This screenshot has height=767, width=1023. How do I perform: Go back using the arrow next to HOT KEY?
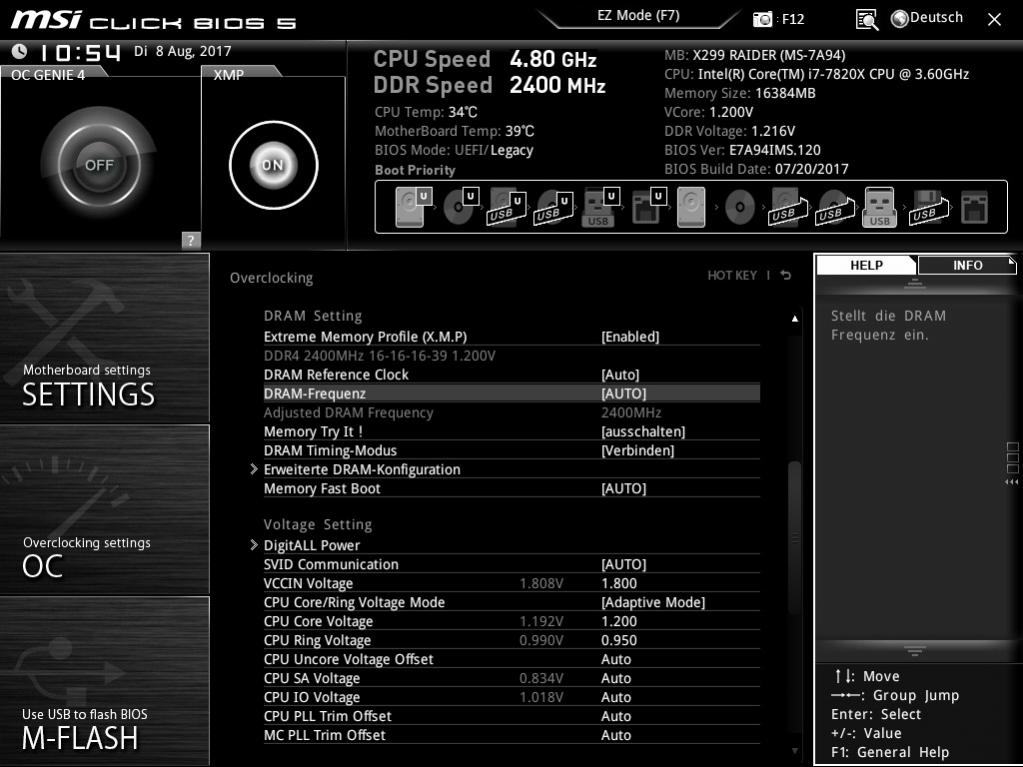786,275
